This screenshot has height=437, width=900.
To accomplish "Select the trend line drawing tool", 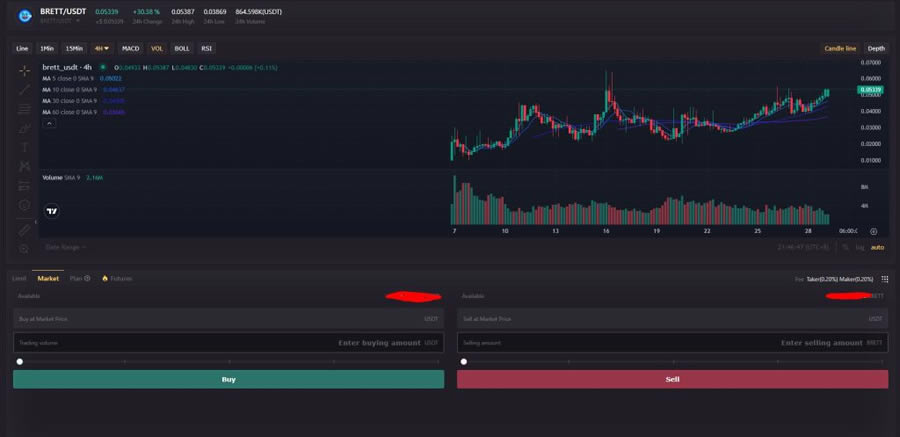I will (24, 90).
